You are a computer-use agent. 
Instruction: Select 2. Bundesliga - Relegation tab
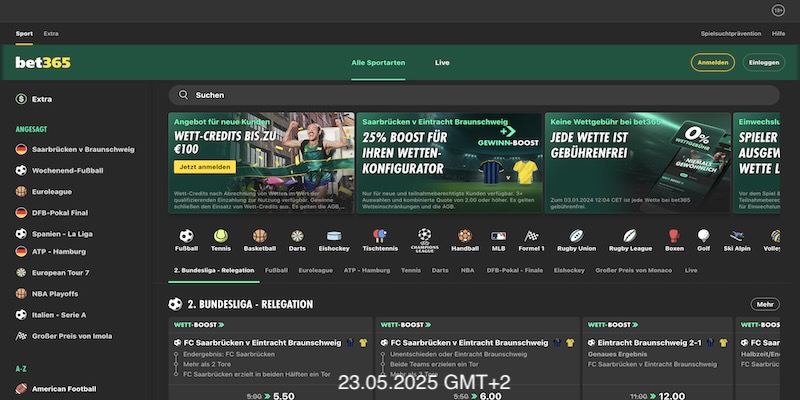tap(214, 270)
